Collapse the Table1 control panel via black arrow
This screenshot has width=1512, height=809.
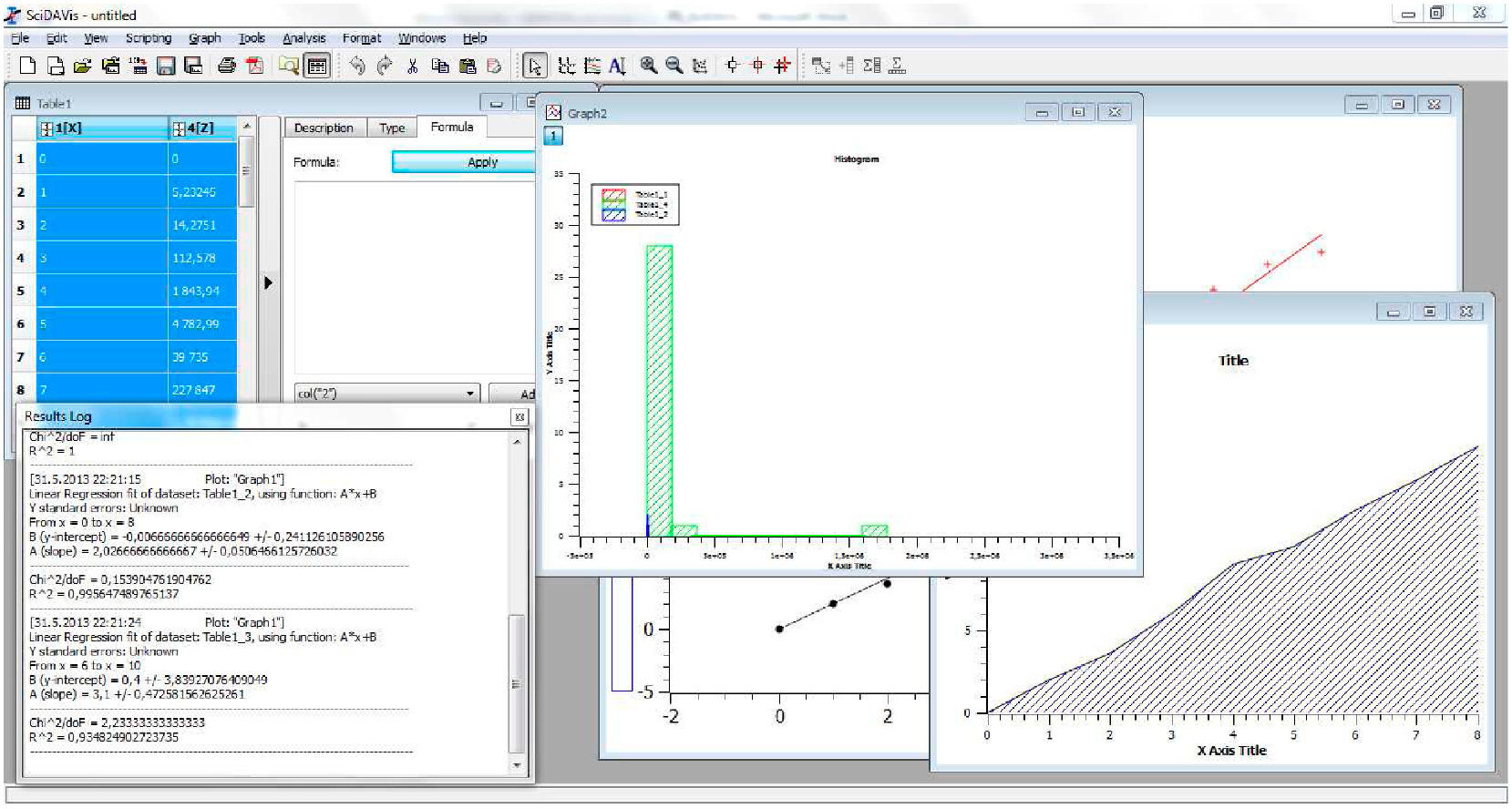point(268,282)
